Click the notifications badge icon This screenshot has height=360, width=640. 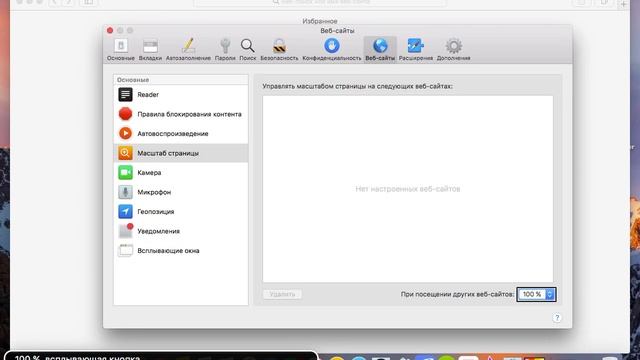tap(126, 231)
